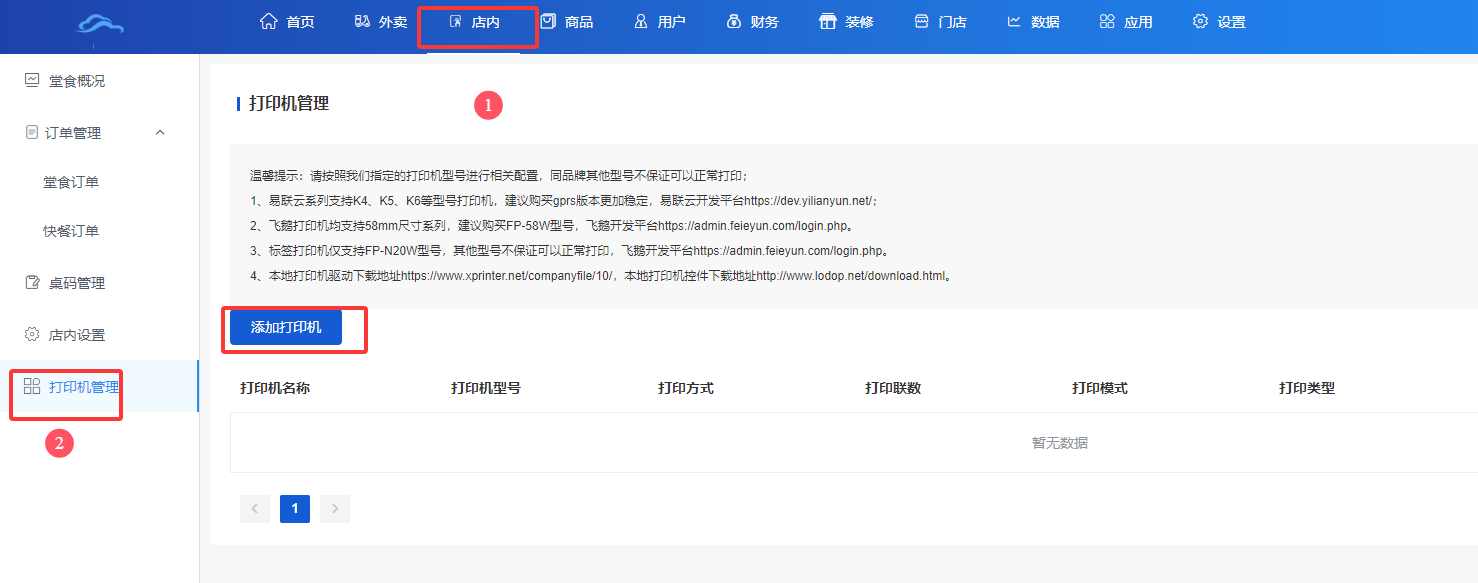Click the chart icon beside 数据
Image resolution: width=1478 pixels, height=583 pixels.
tap(1014, 21)
